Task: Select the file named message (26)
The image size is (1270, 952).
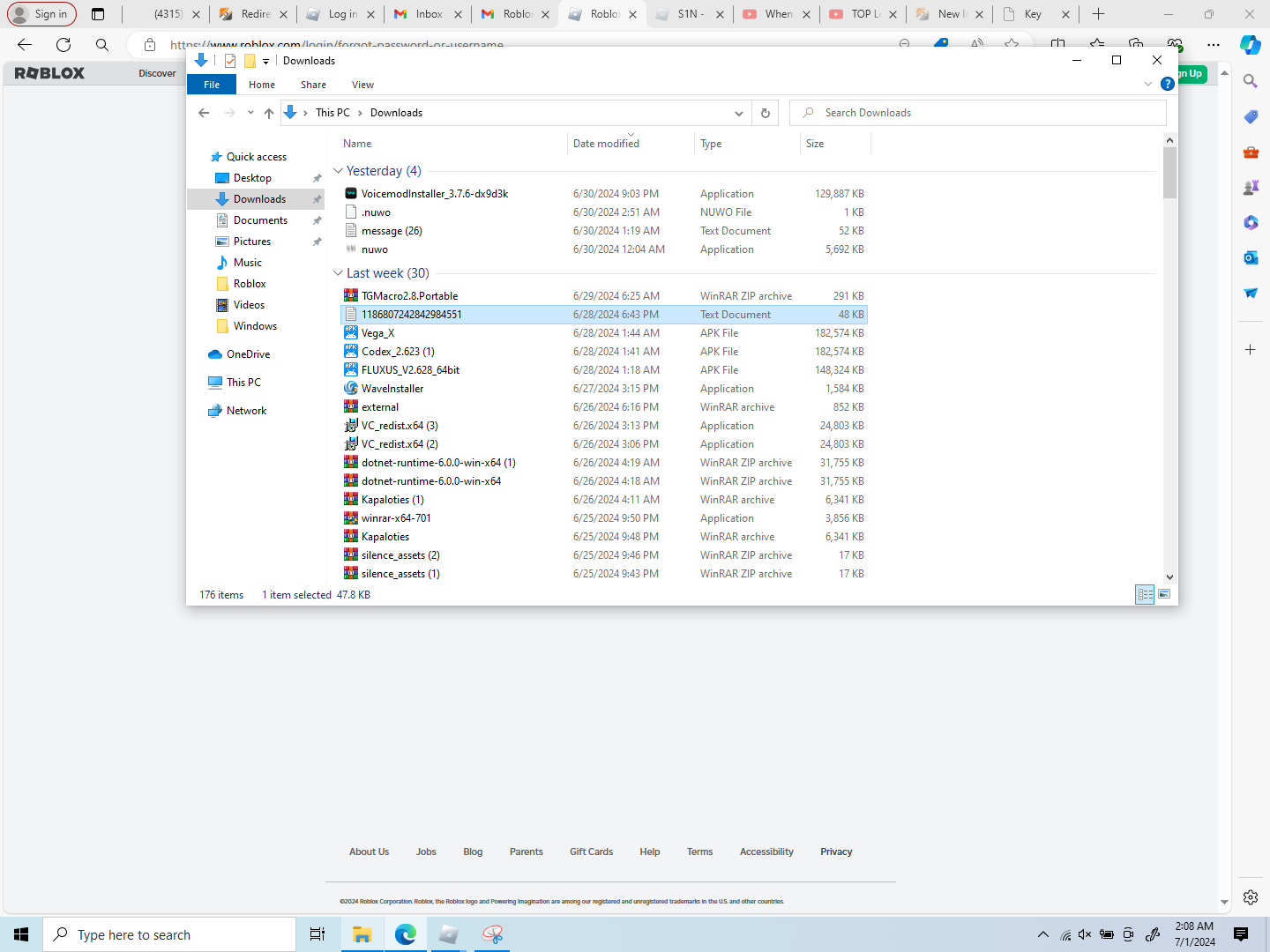Action: tap(392, 231)
